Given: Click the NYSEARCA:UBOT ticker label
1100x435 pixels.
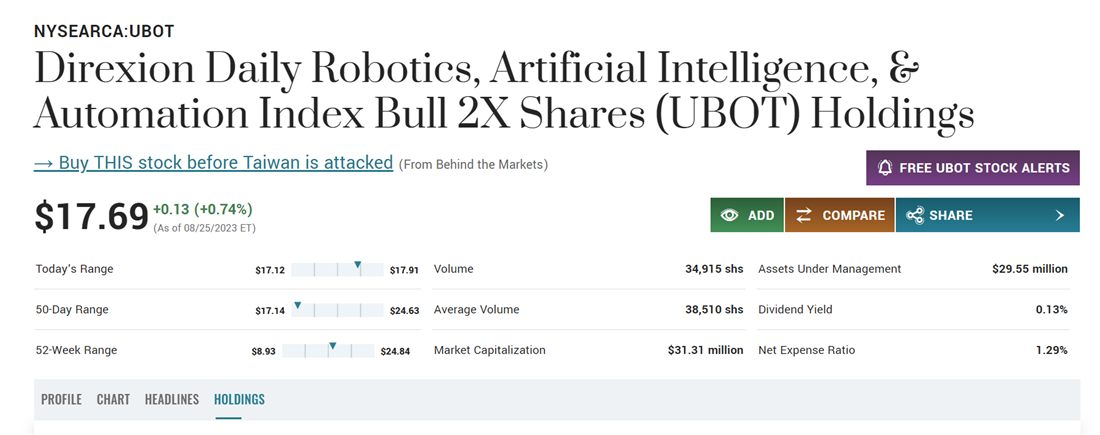Looking at the screenshot, I should click(104, 31).
